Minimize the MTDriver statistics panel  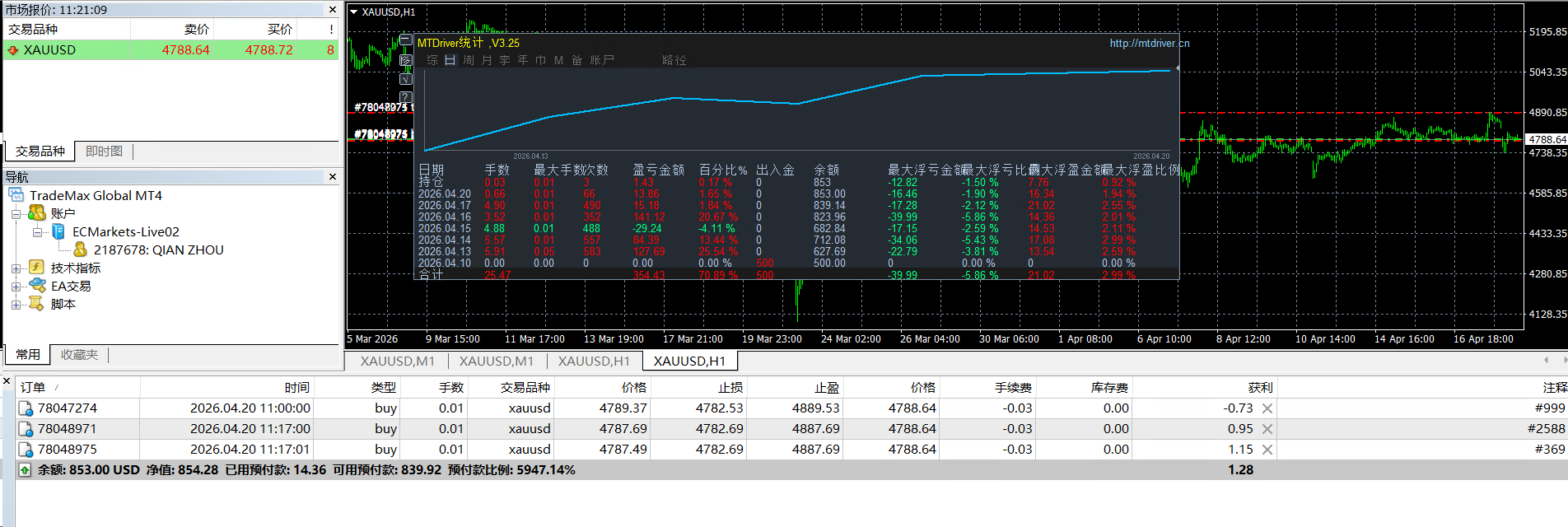coord(406,40)
